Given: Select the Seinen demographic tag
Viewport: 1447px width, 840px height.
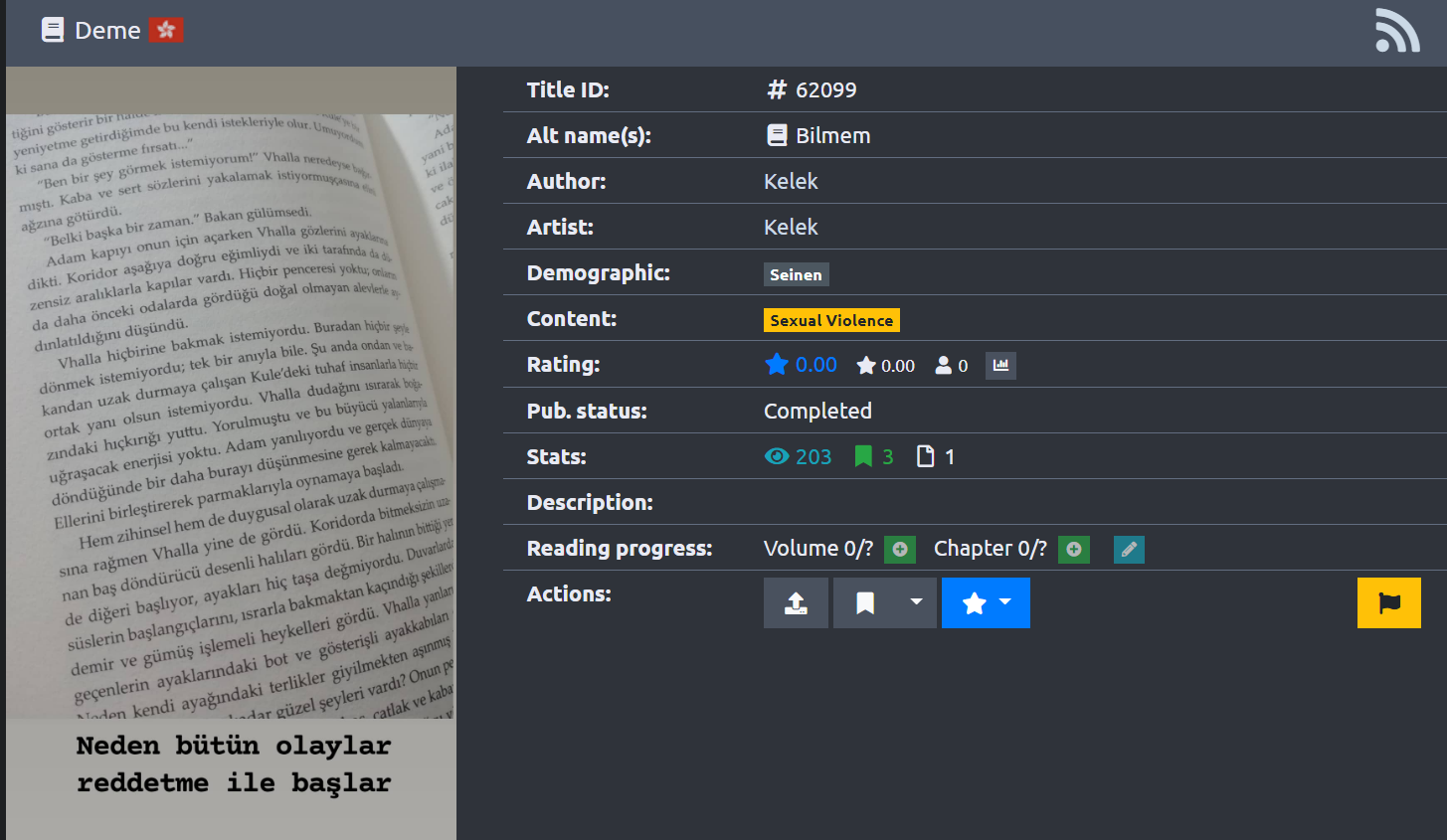Looking at the screenshot, I should pyautogui.click(x=797, y=274).
